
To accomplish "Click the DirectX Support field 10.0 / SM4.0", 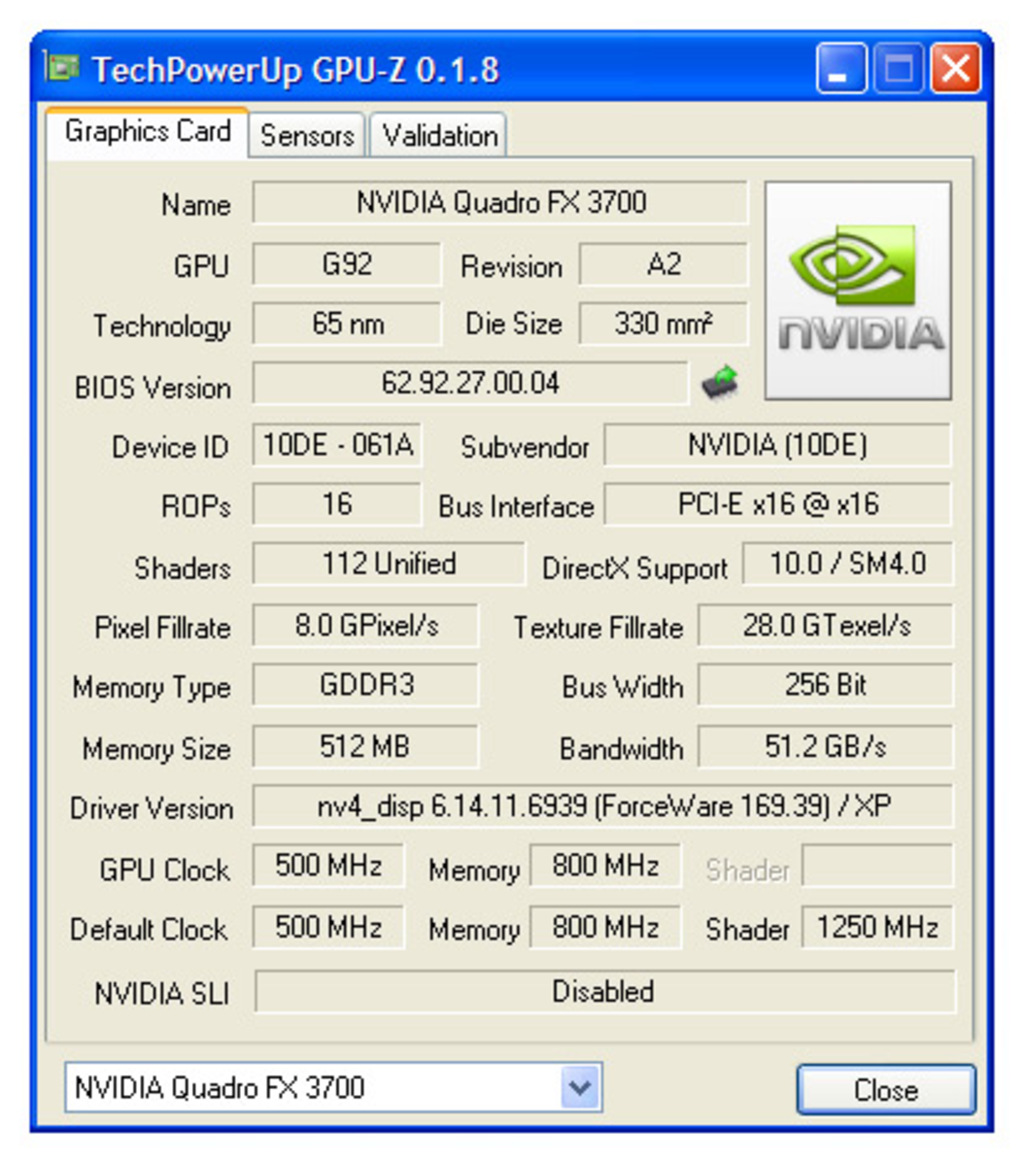I will pos(848,564).
